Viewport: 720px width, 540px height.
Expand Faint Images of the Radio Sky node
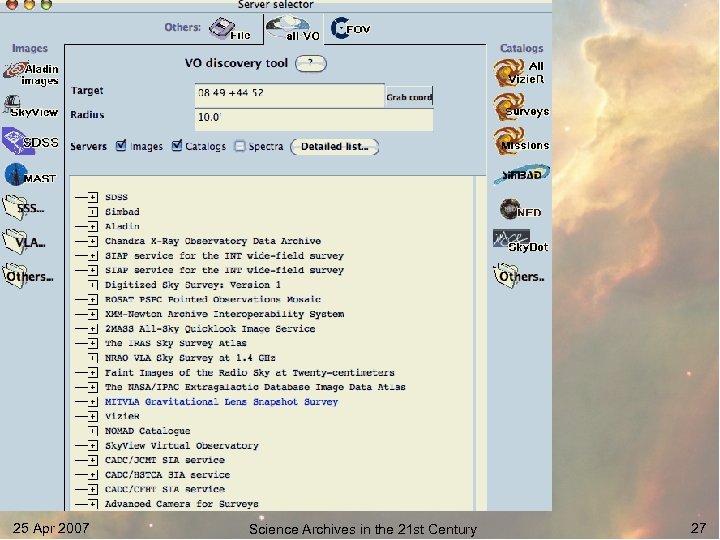pos(93,373)
